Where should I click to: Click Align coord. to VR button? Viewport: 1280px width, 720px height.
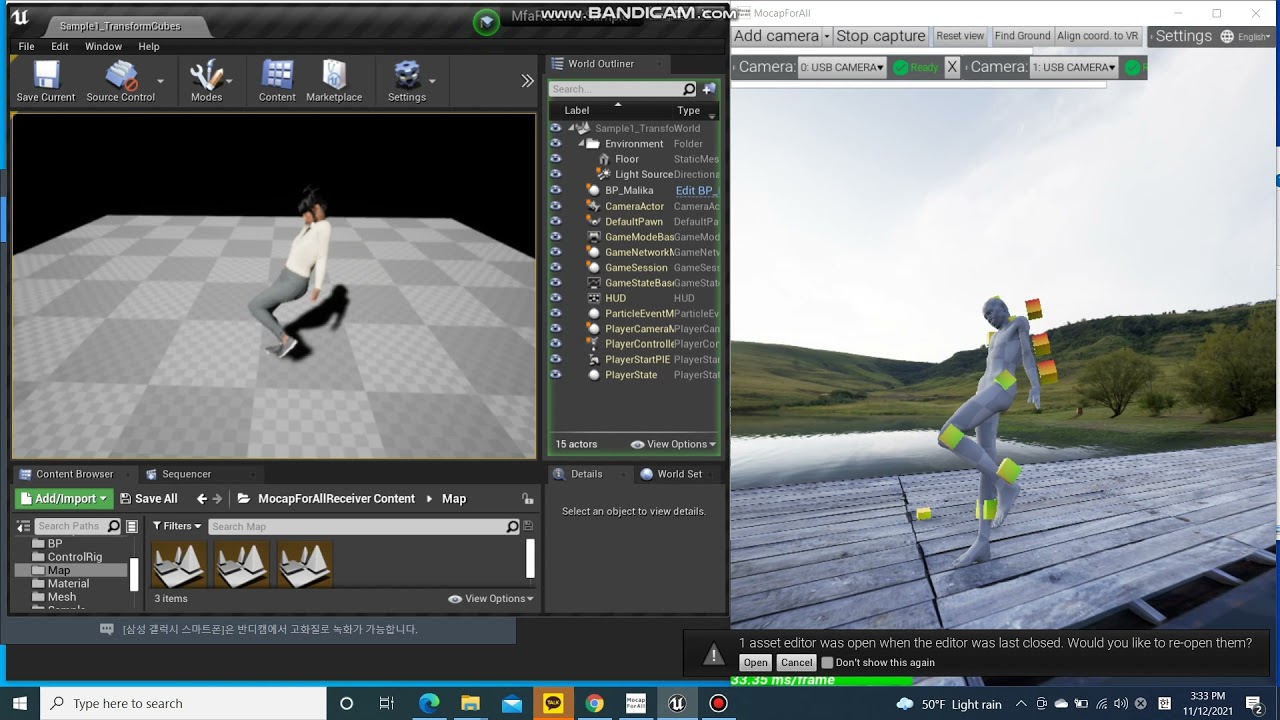[1098, 36]
